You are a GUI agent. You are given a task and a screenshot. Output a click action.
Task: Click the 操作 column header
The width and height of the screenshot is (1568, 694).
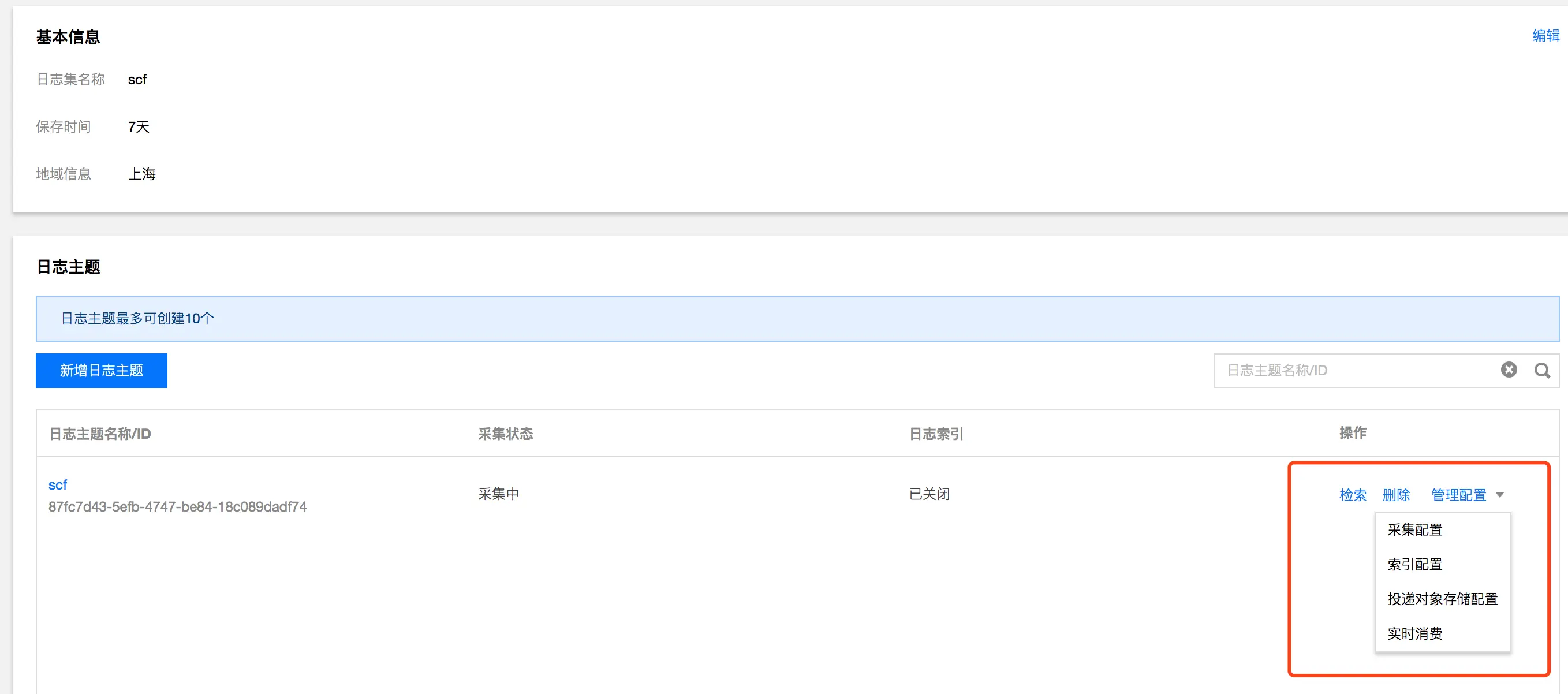1353,432
